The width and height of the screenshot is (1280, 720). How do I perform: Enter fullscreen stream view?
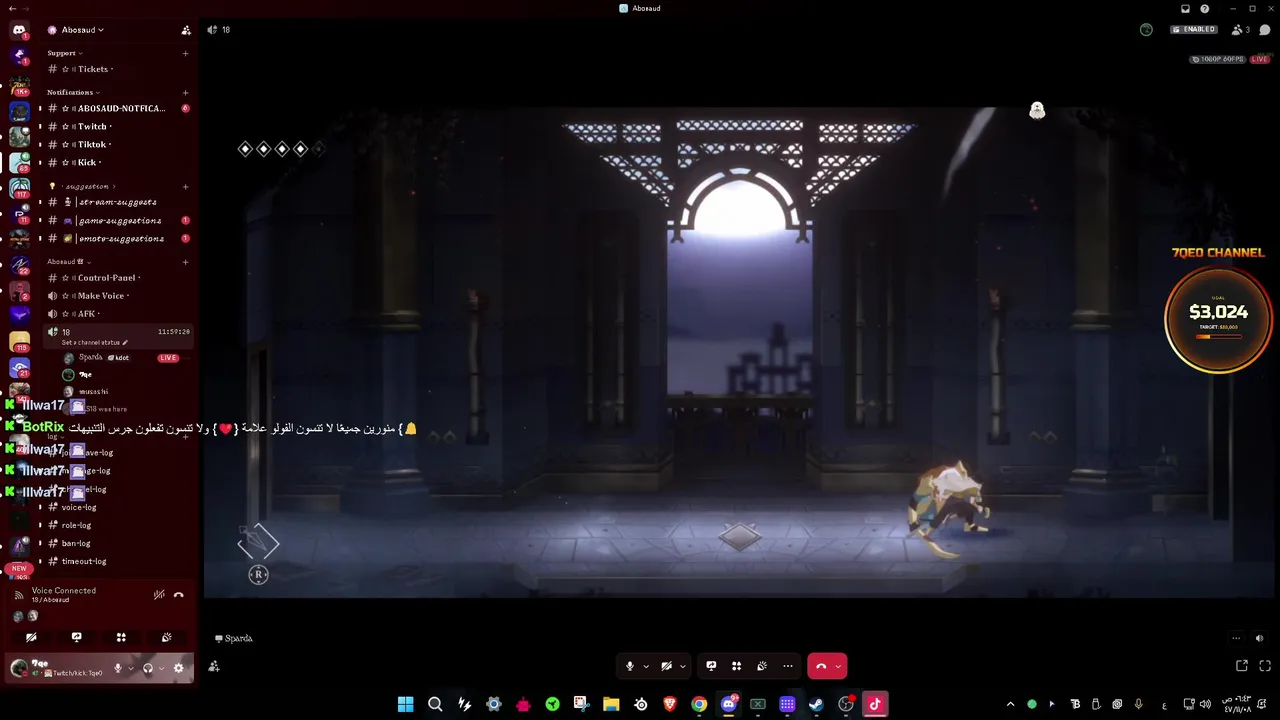coord(1265,666)
